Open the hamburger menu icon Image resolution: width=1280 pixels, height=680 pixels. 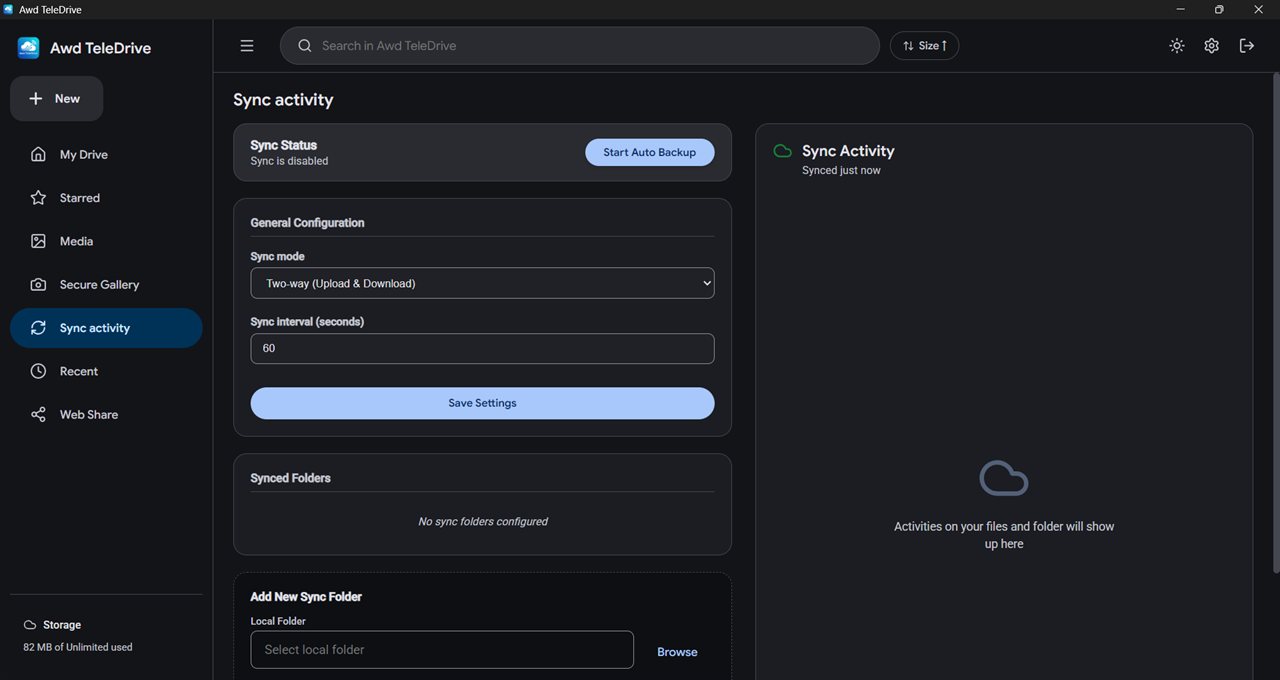(247, 46)
